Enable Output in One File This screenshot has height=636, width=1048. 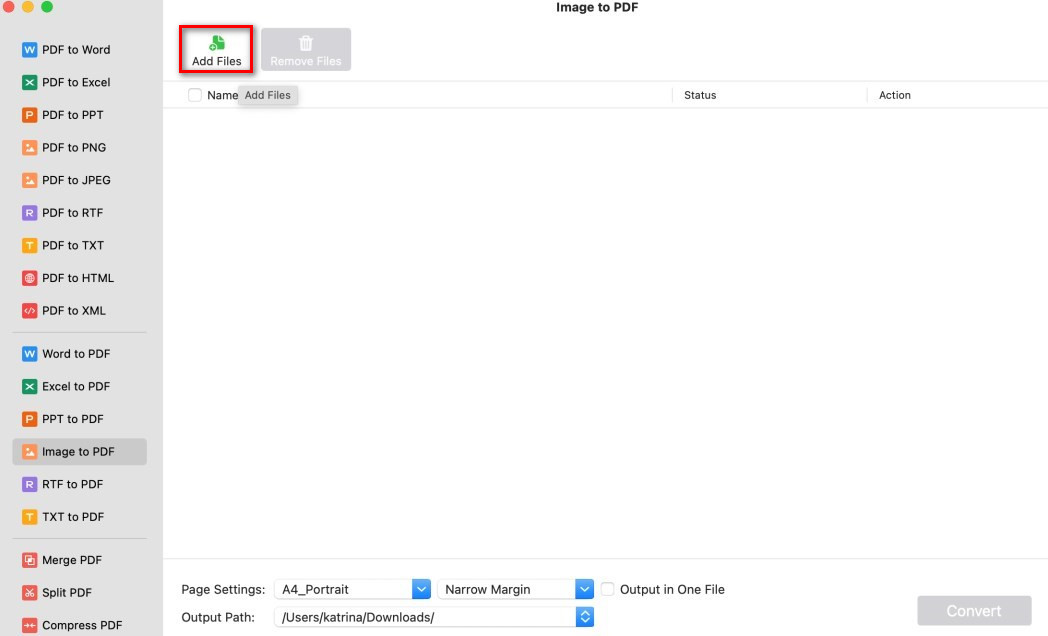(x=607, y=589)
